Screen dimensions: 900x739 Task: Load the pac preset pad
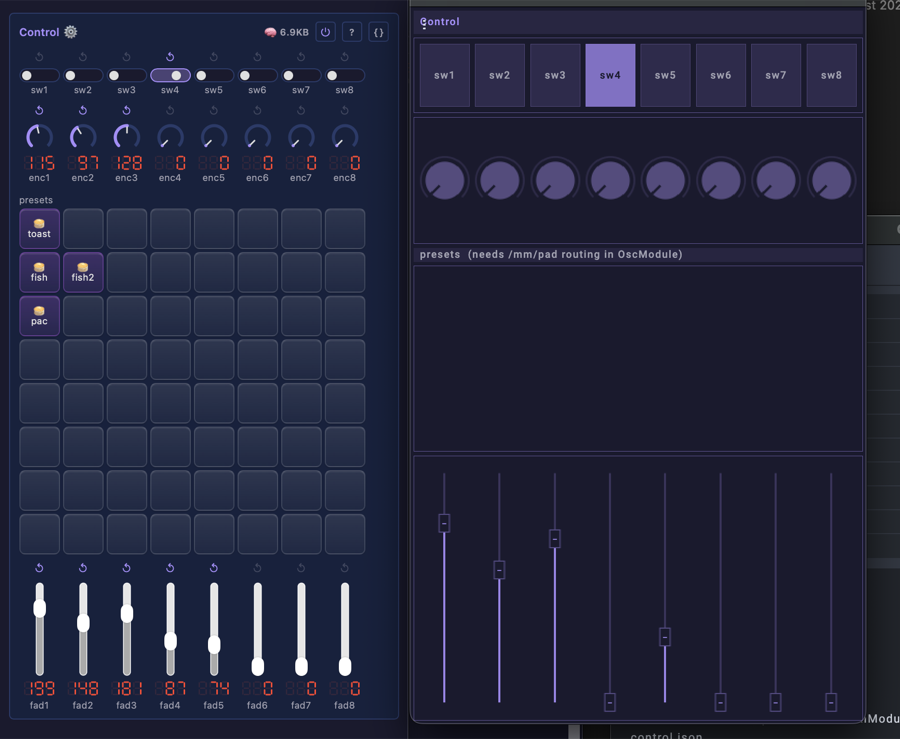tap(39, 316)
